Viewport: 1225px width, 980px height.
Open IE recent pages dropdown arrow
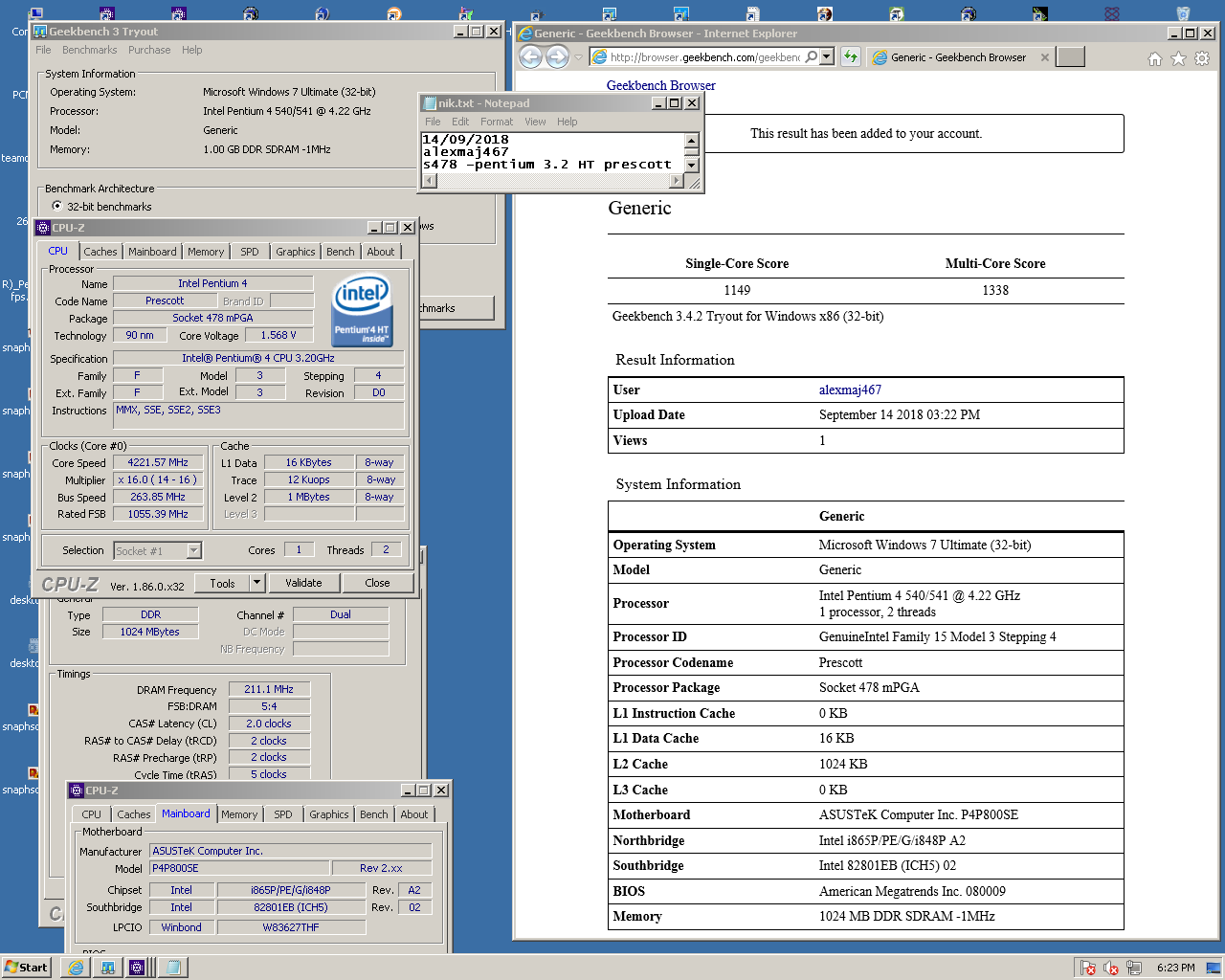[x=578, y=57]
